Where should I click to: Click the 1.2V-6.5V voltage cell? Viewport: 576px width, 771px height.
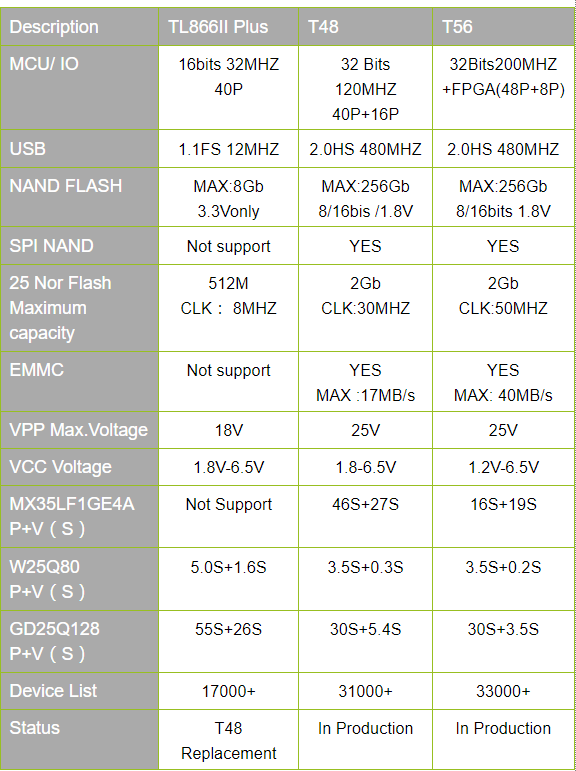504,467
